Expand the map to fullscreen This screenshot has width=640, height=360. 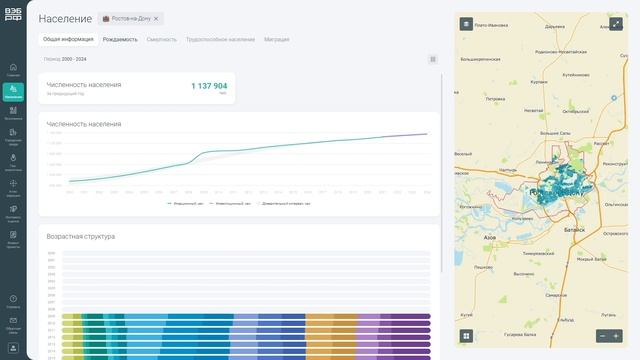[x=616, y=24]
